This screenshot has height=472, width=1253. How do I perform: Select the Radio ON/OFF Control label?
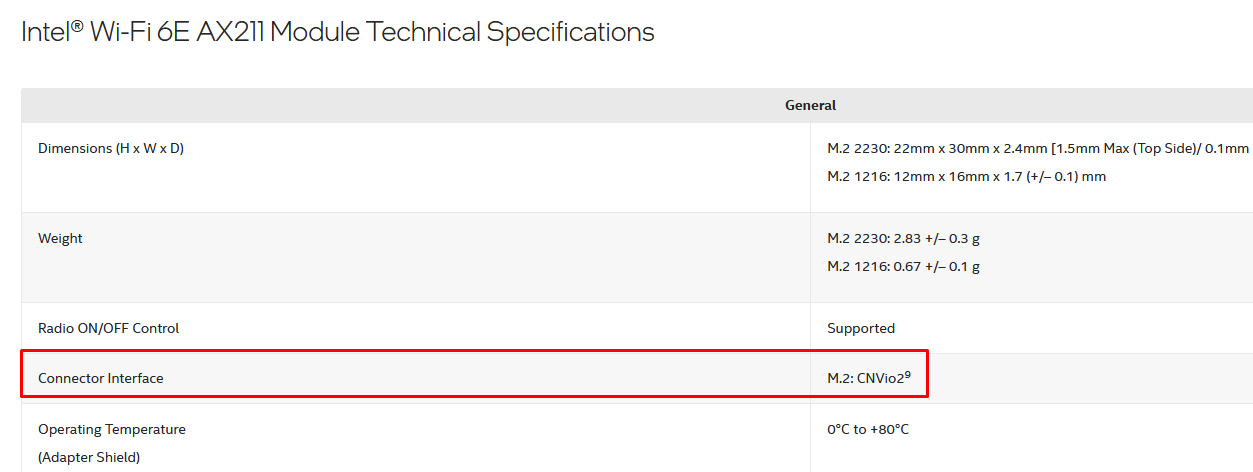pos(108,328)
